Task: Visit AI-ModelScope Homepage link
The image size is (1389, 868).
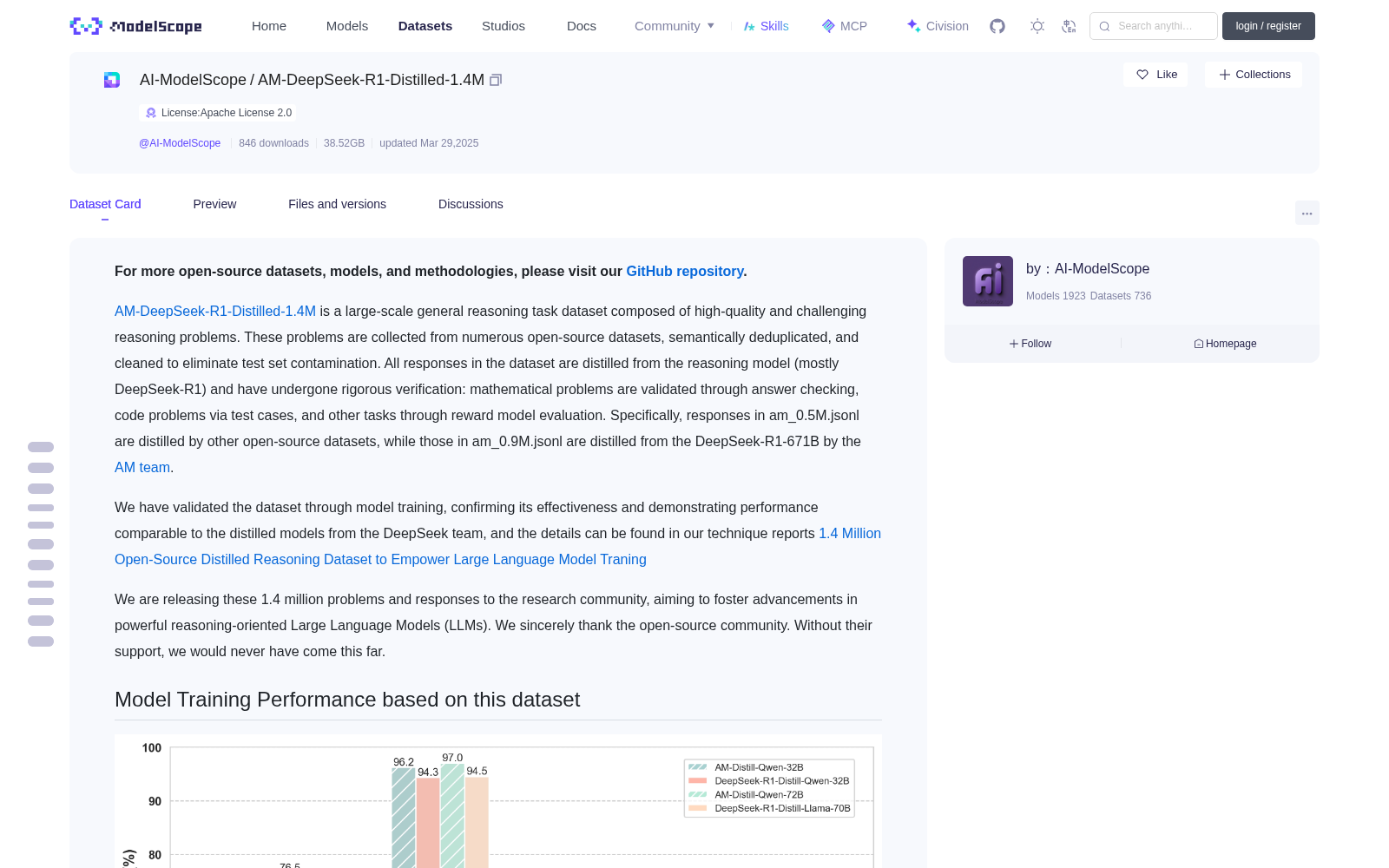Action: pyautogui.click(x=1225, y=344)
